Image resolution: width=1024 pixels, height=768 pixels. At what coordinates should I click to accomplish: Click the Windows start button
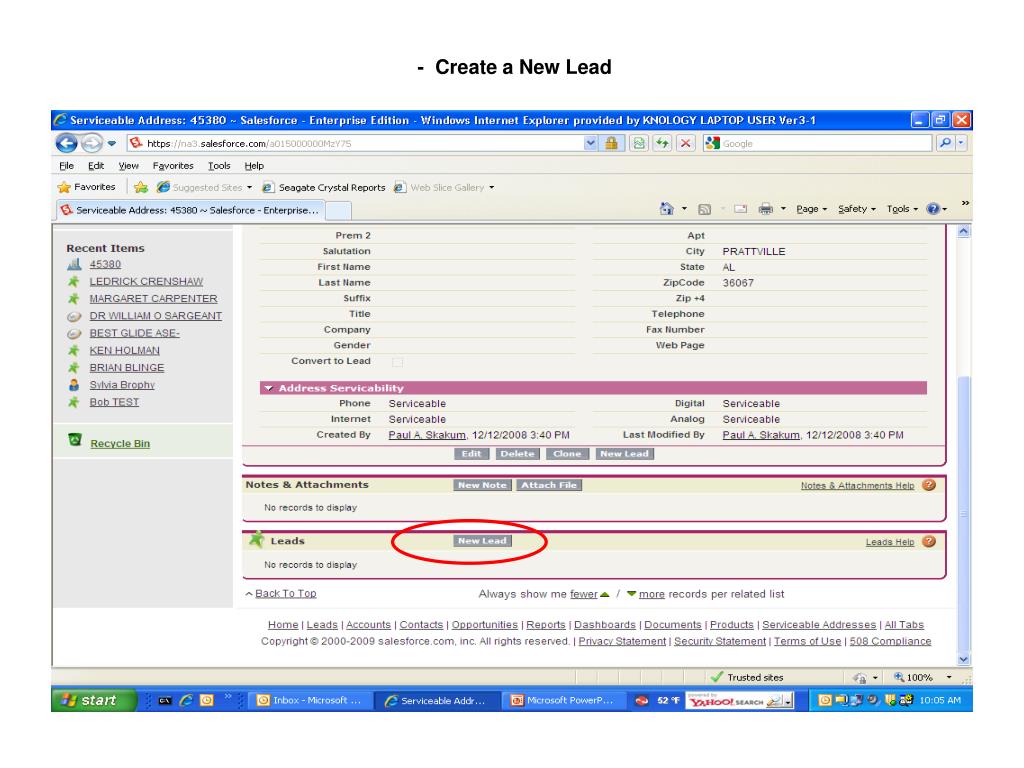[x=93, y=701]
